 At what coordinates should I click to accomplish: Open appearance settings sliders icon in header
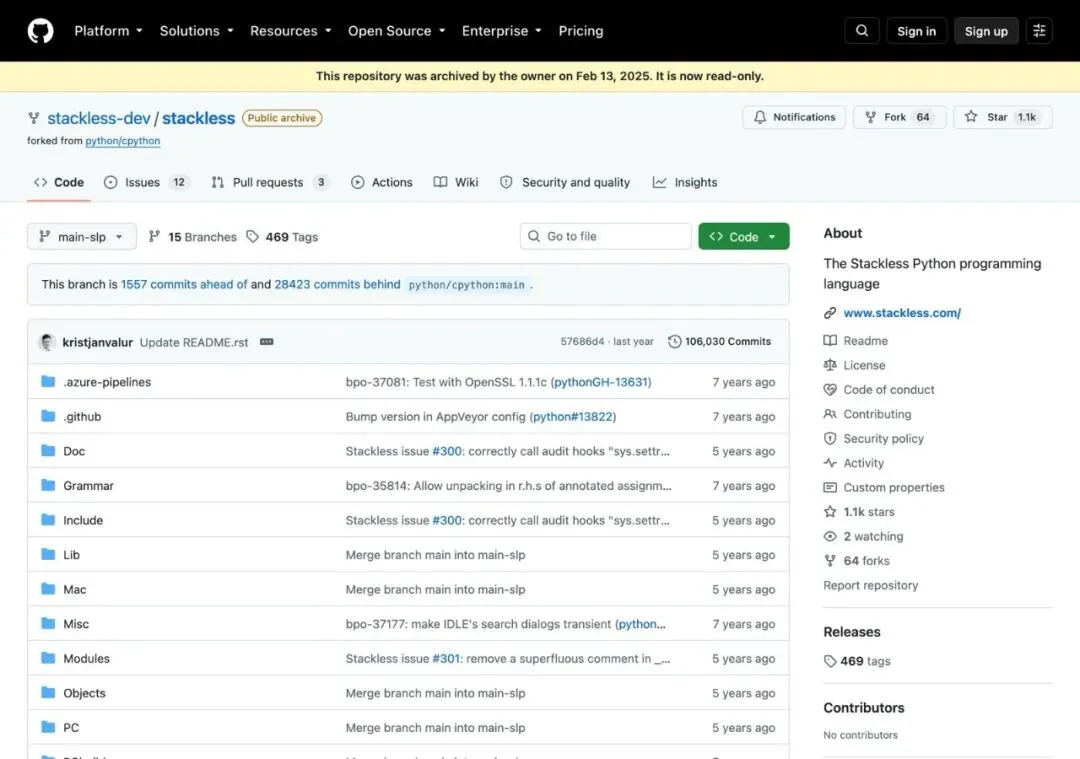[1039, 31]
